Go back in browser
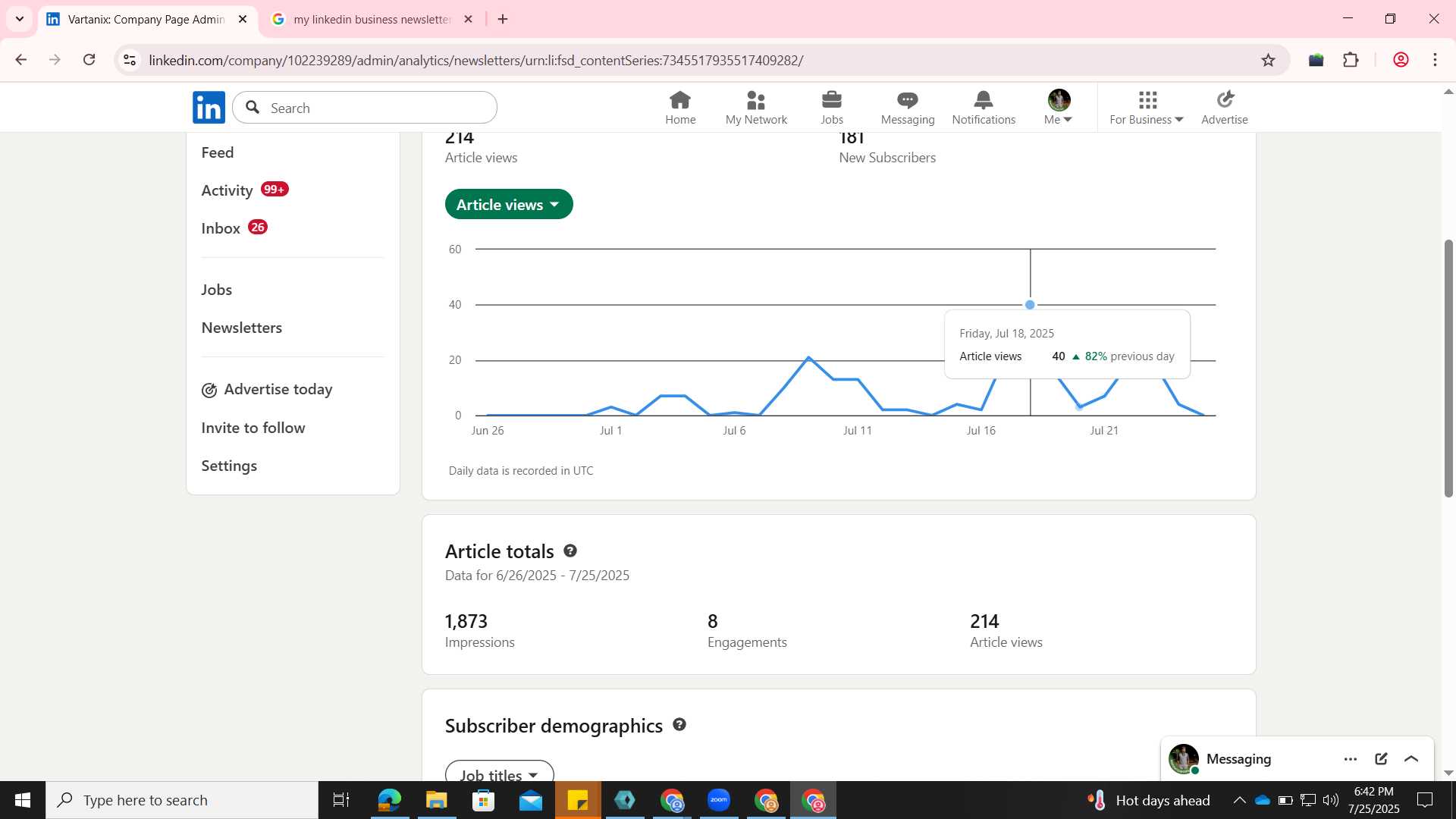This screenshot has width=1456, height=819. pos(21,60)
